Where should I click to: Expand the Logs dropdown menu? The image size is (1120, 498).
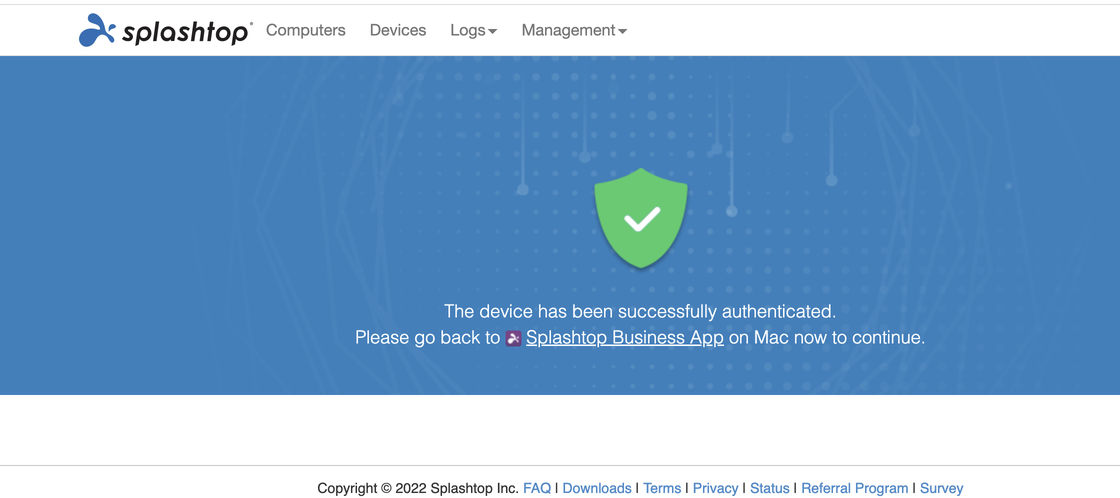[x=474, y=30]
